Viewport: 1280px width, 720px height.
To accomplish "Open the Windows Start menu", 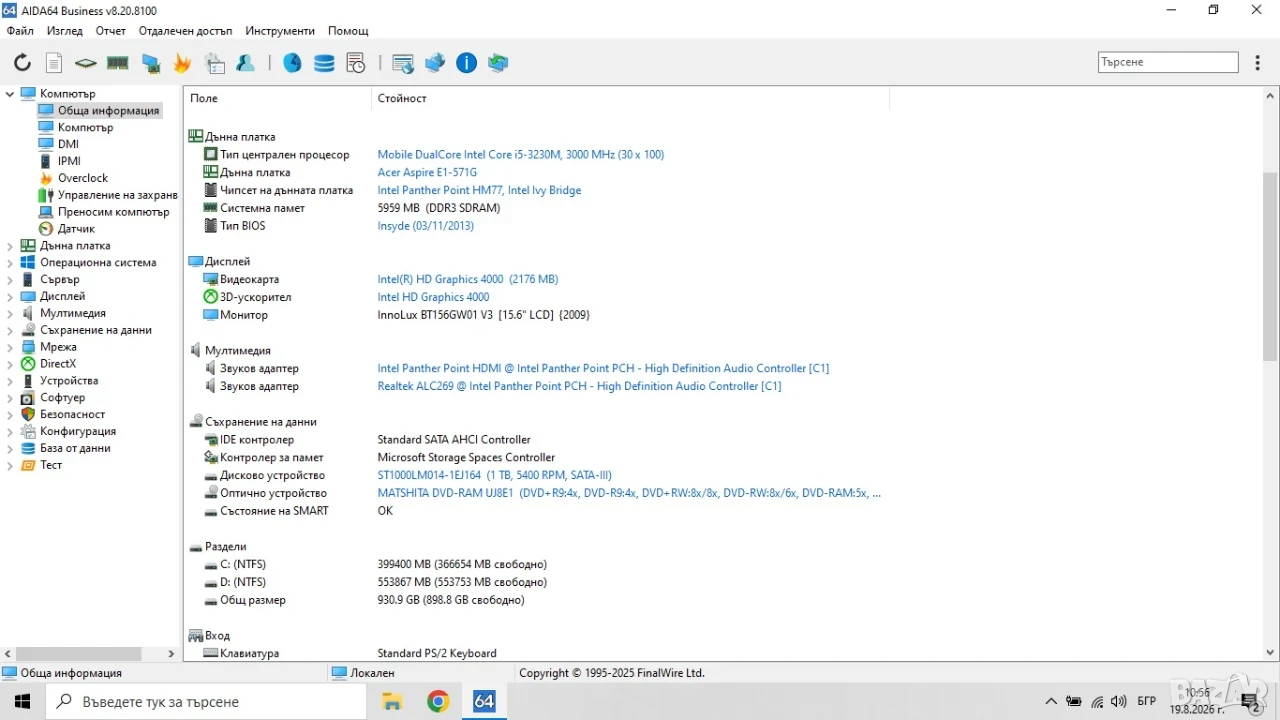I will [22, 701].
